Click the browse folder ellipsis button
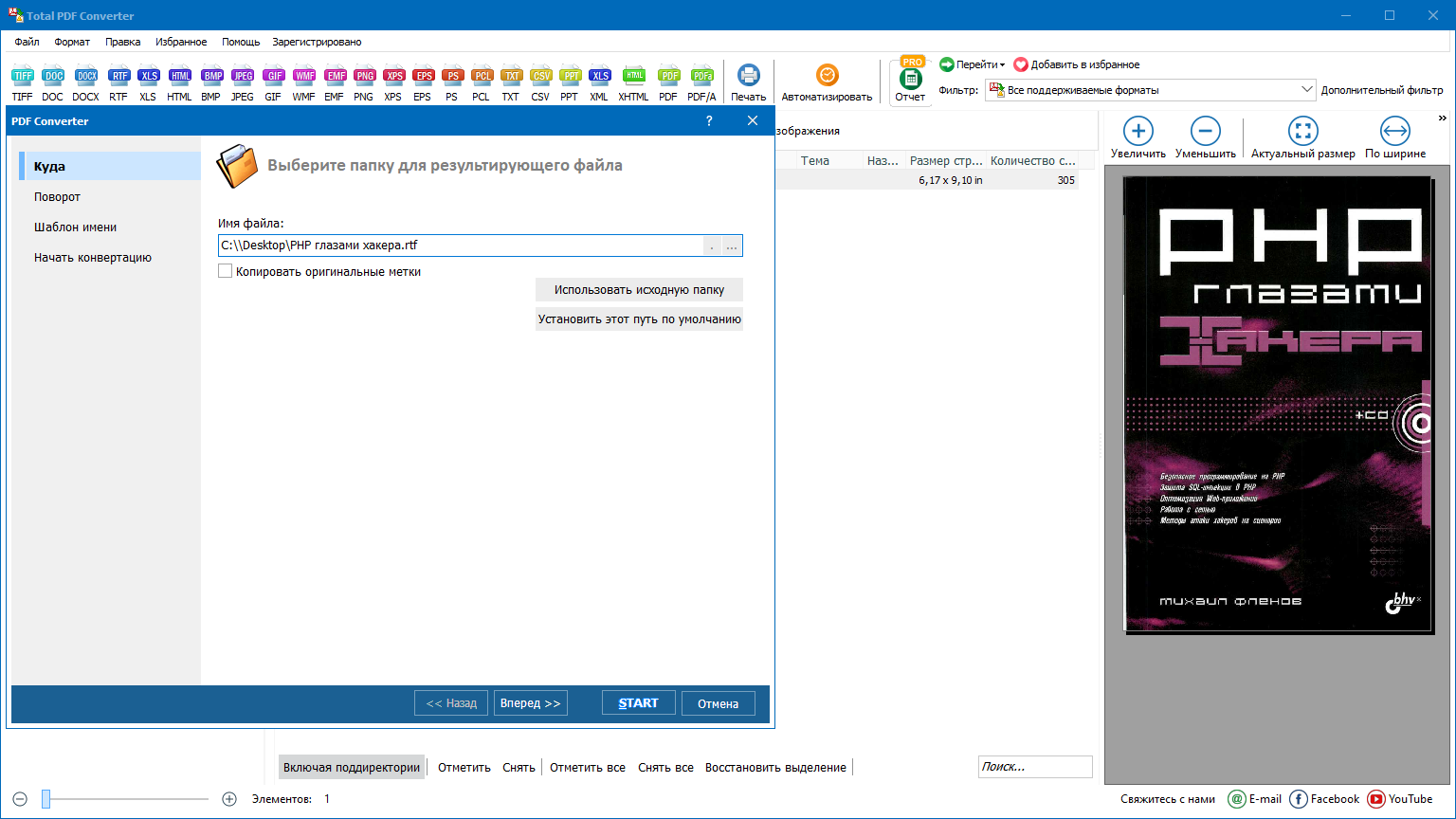The image size is (1456, 819). (732, 246)
